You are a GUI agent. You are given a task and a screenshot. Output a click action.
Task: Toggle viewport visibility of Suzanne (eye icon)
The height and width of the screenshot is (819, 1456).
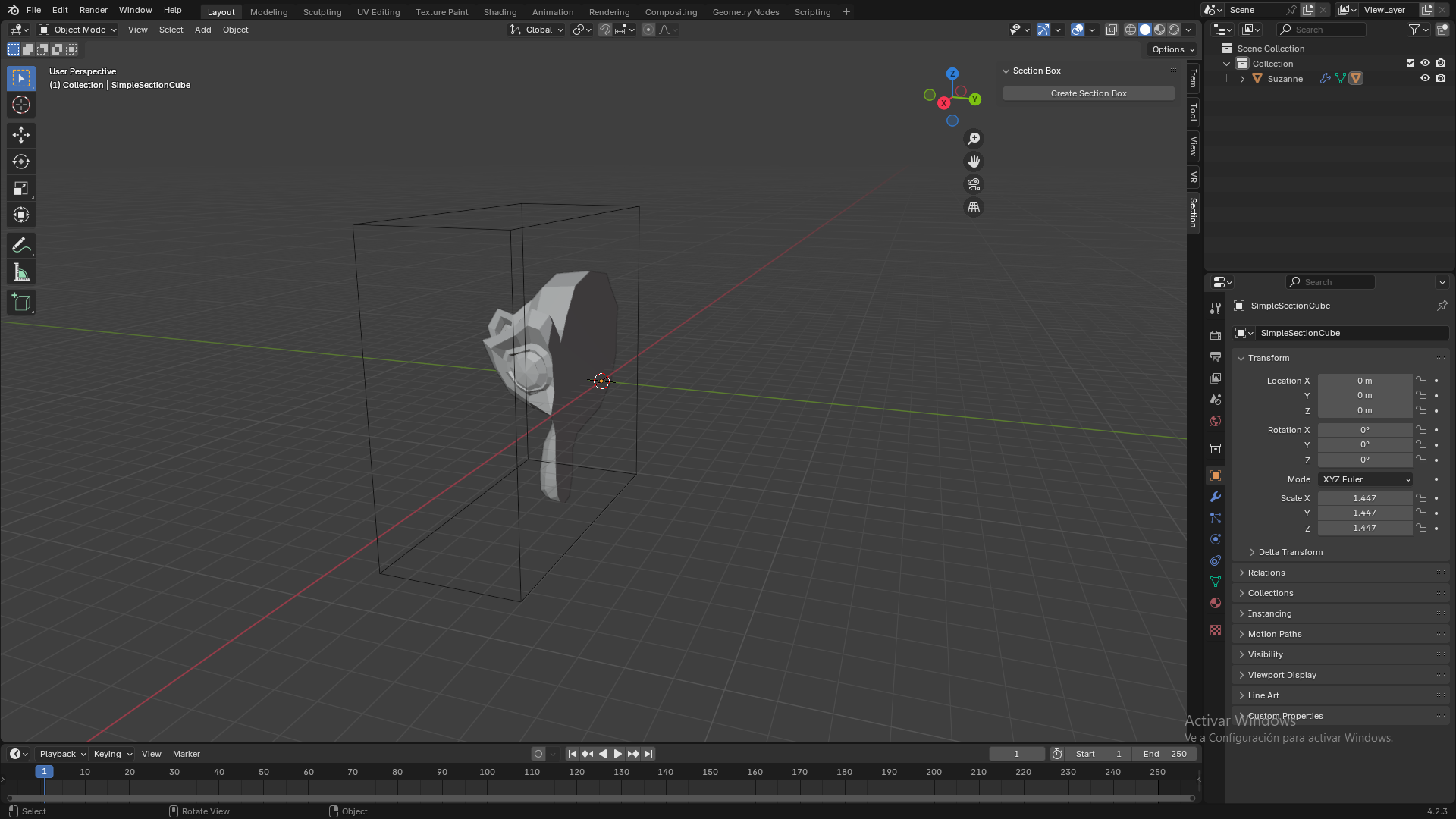point(1425,78)
